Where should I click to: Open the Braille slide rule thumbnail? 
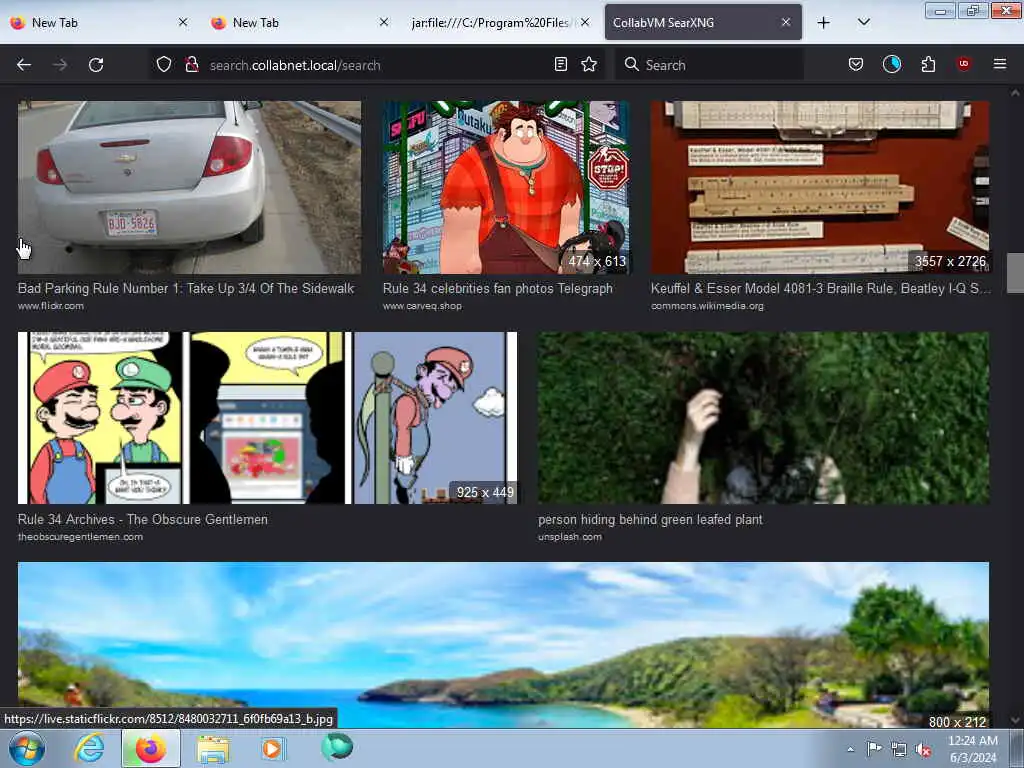820,187
